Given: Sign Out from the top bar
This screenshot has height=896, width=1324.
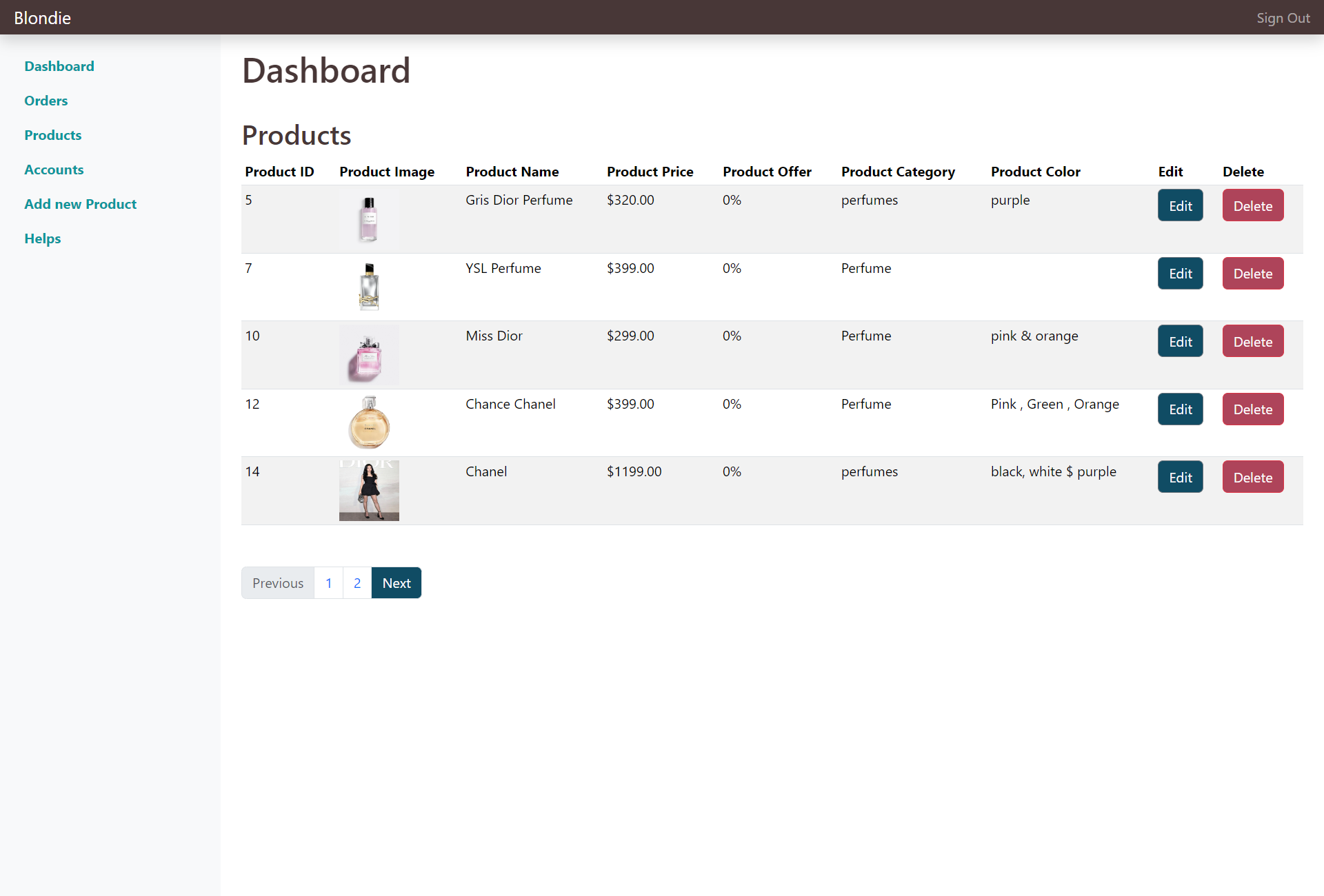Looking at the screenshot, I should tap(1283, 18).
